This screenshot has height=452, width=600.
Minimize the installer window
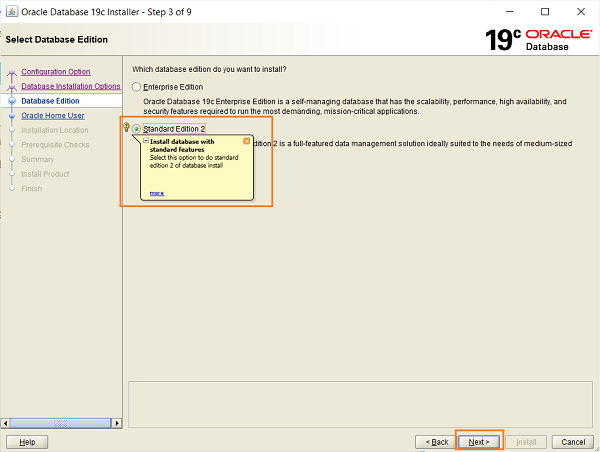click(510, 12)
